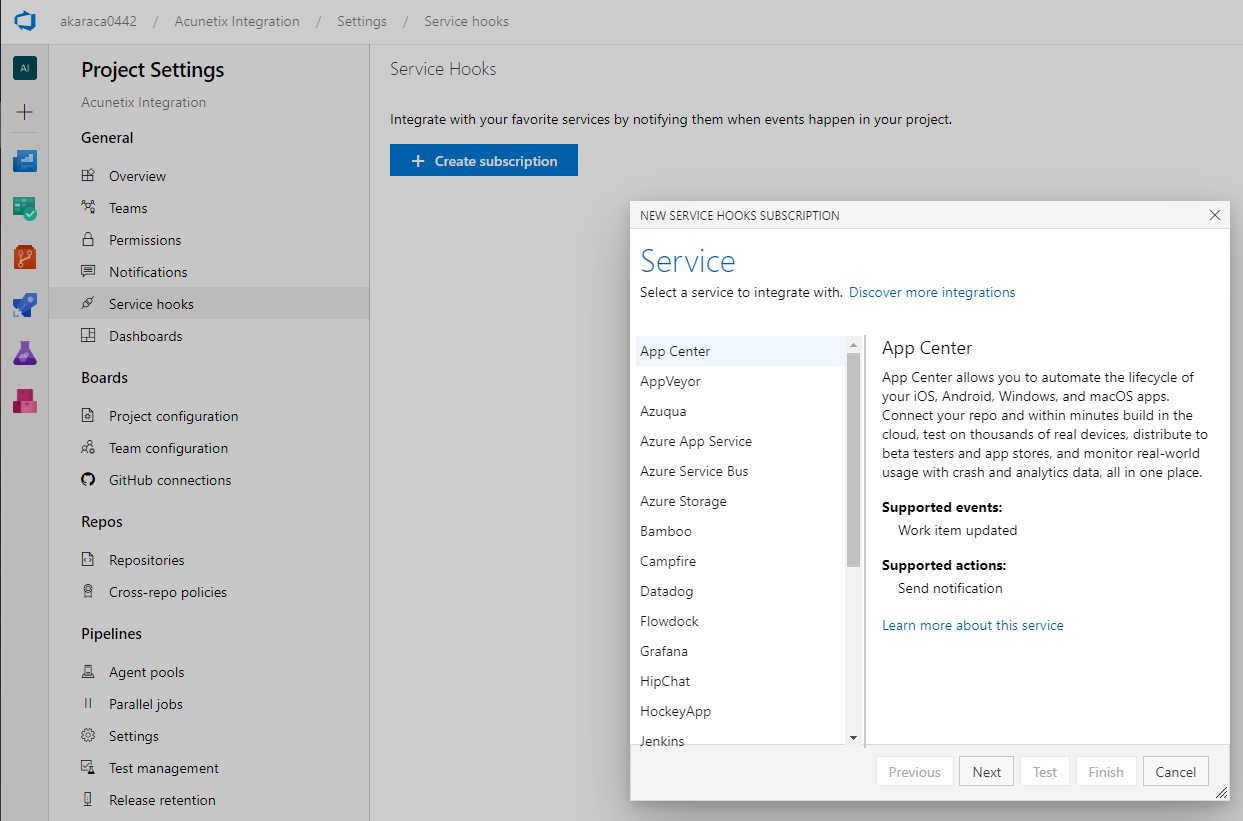
Task: Click the Agent pools icon
Action: coord(89,672)
